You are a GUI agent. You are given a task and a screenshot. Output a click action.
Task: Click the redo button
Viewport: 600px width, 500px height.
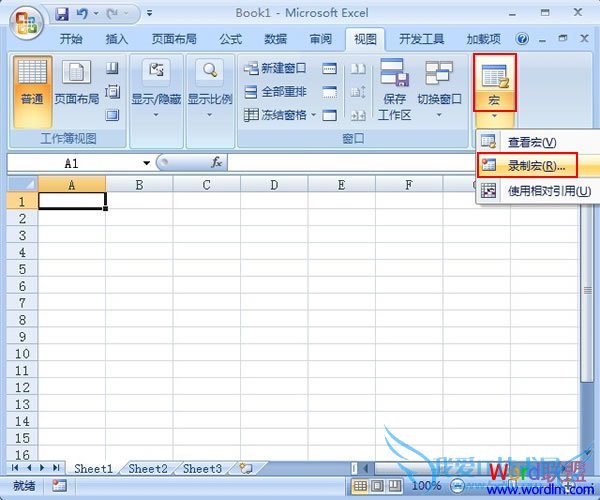112,14
